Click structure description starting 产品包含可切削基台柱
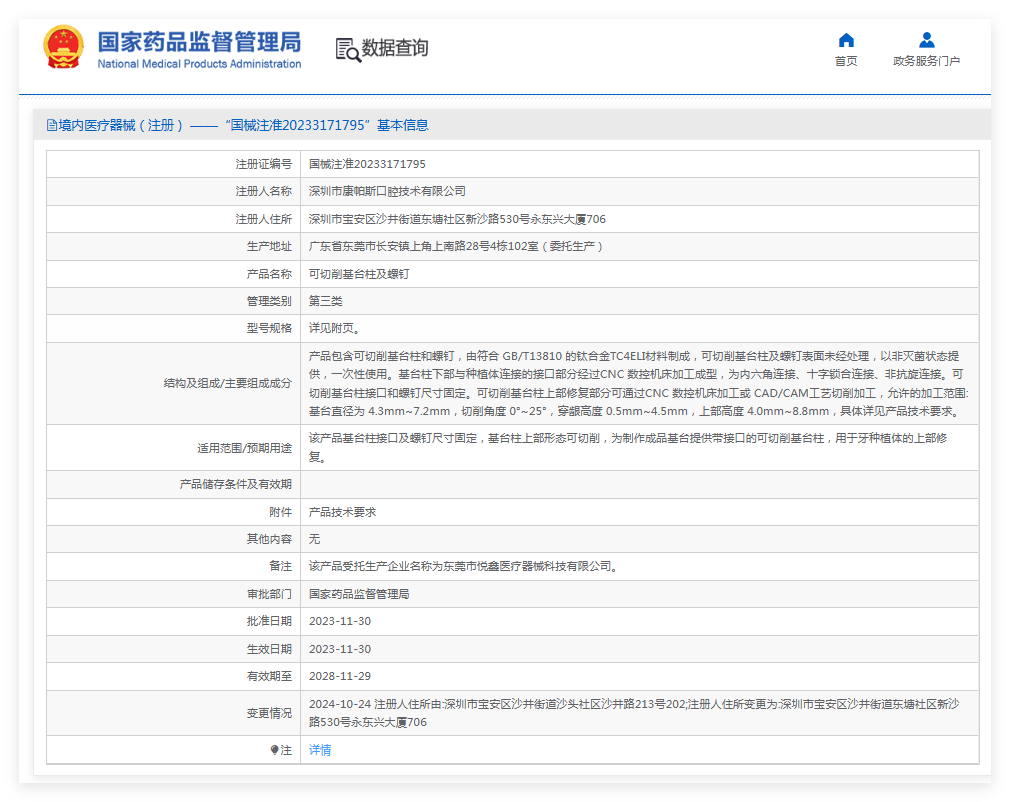The height and width of the screenshot is (802, 1010). click(x=638, y=383)
